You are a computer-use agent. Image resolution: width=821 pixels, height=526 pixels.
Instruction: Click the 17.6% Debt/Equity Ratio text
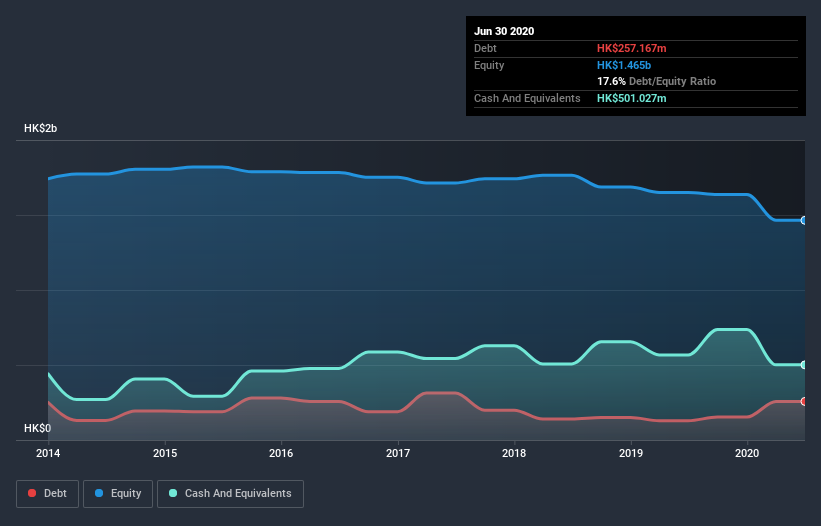657,81
